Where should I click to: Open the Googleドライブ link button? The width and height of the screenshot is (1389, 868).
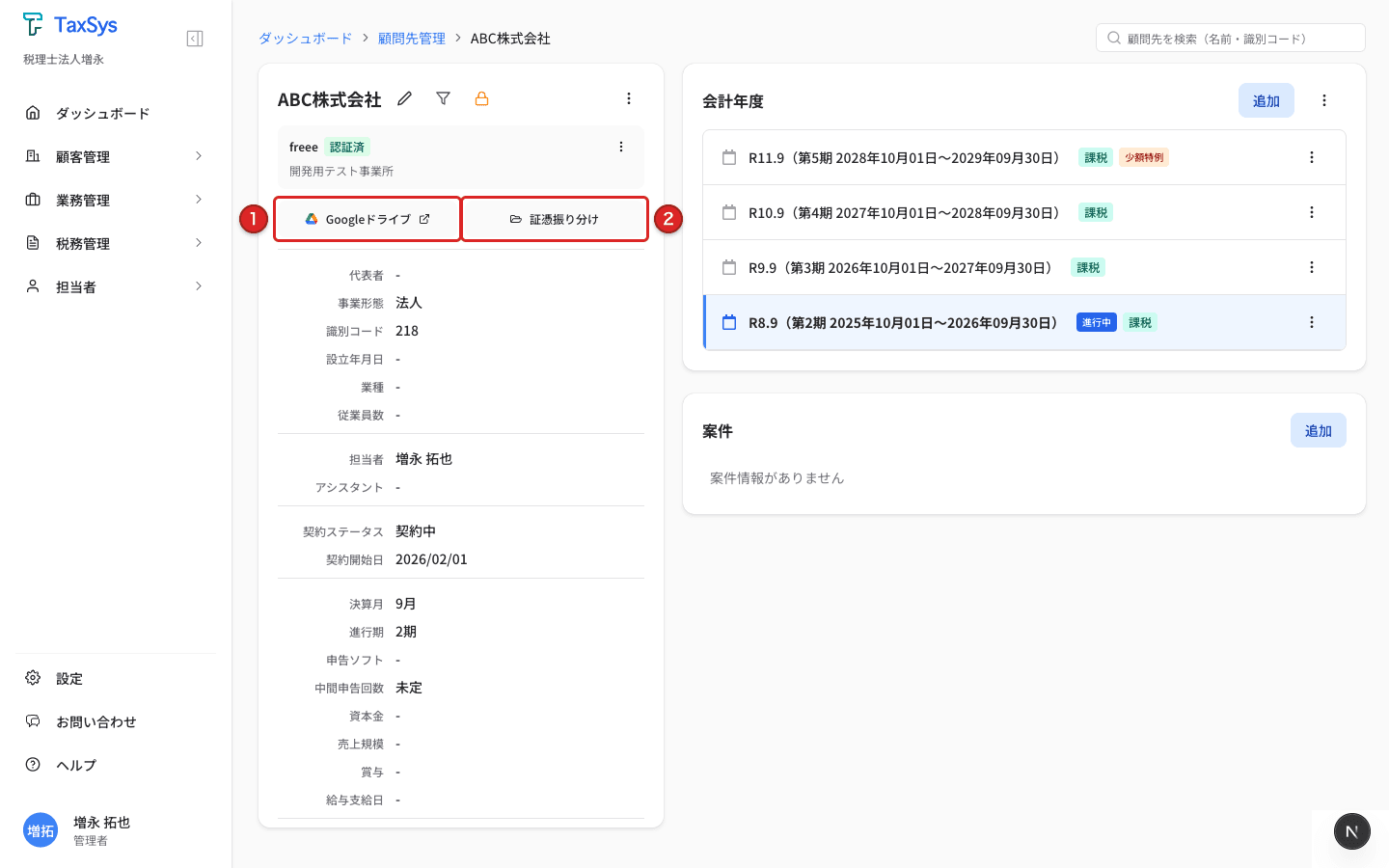tap(367, 218)
